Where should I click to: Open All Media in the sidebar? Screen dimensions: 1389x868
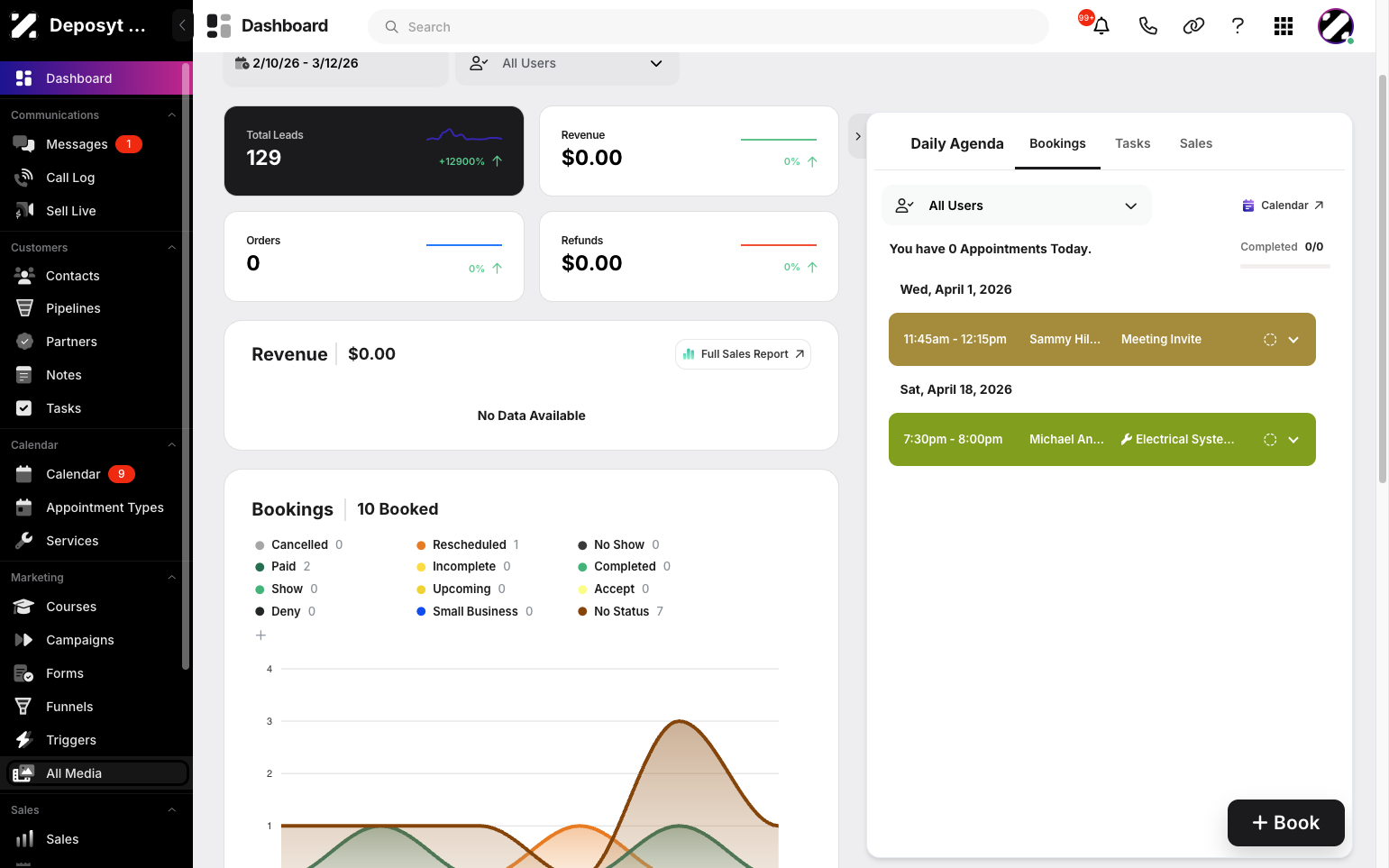coord(97,773)
